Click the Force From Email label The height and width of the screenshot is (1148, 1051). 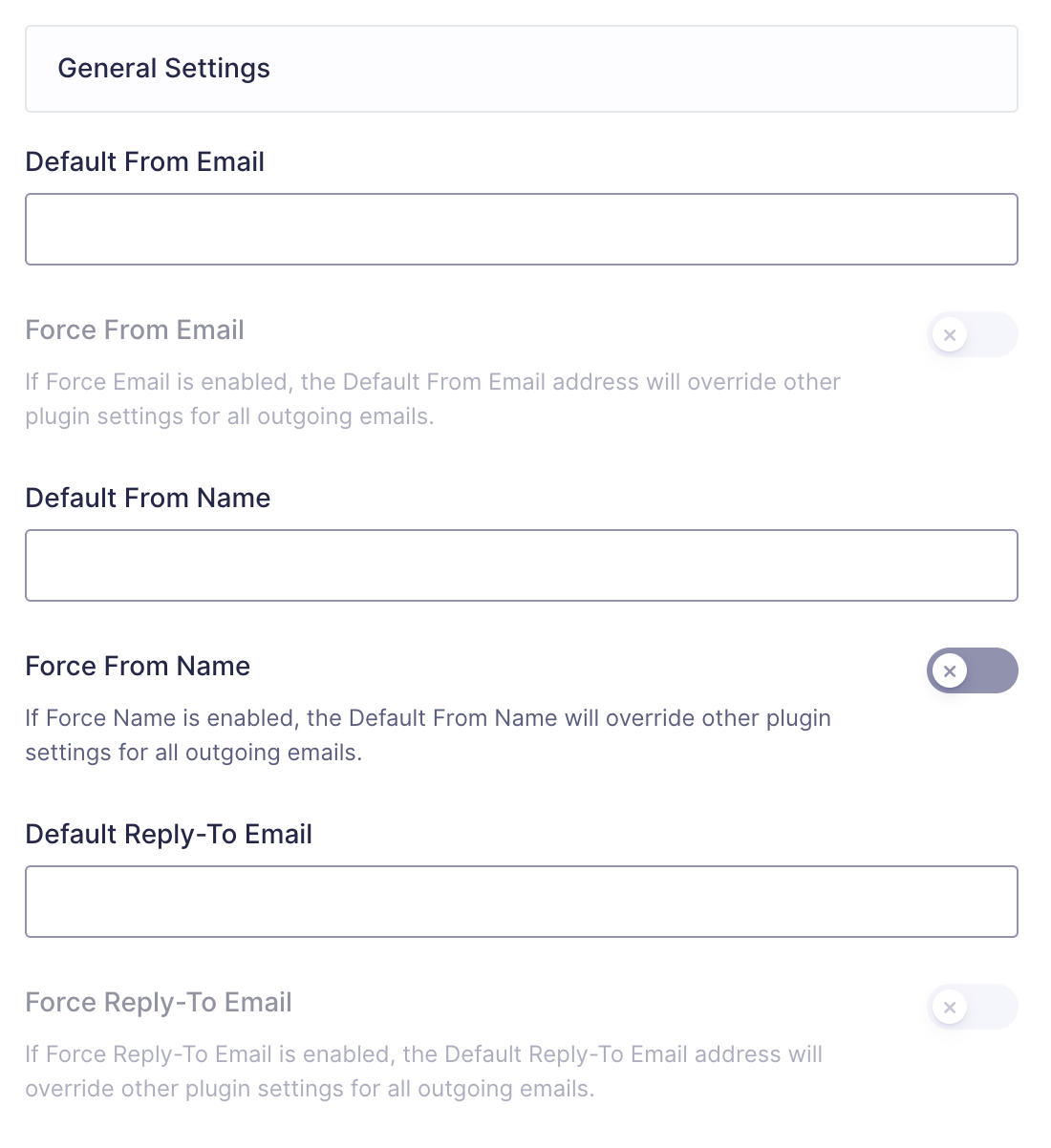coord(135,330)
